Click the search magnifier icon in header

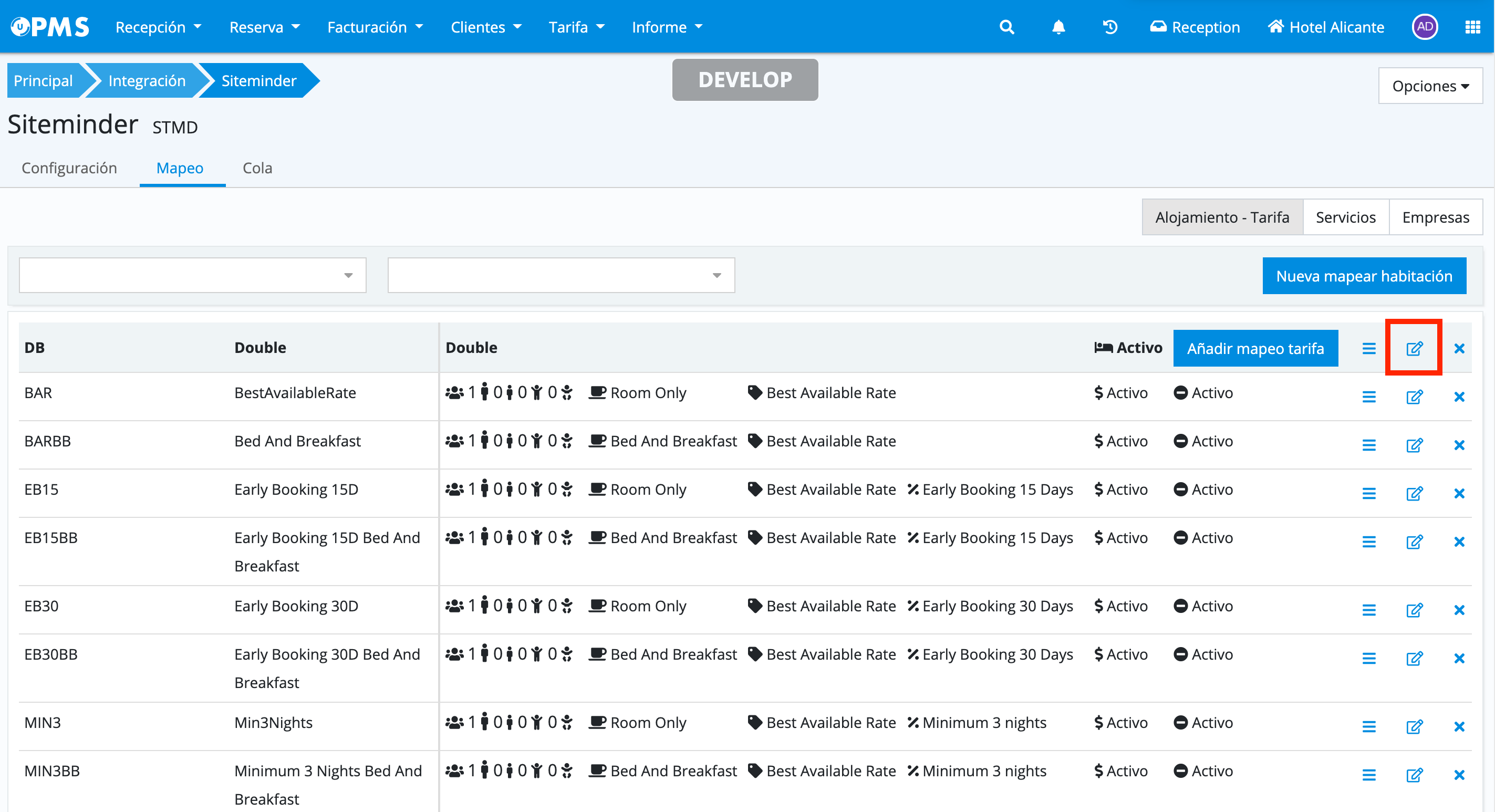1006,27
